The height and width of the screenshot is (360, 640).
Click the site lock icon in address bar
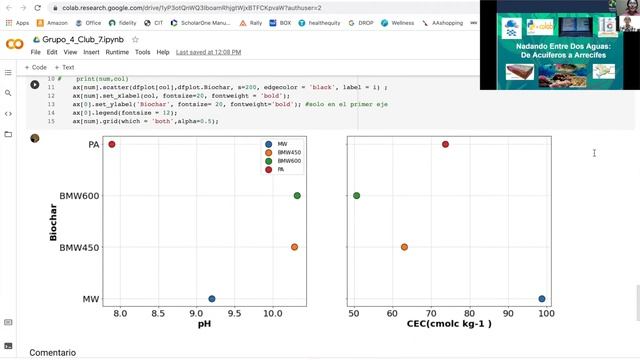tap(55, 8)
